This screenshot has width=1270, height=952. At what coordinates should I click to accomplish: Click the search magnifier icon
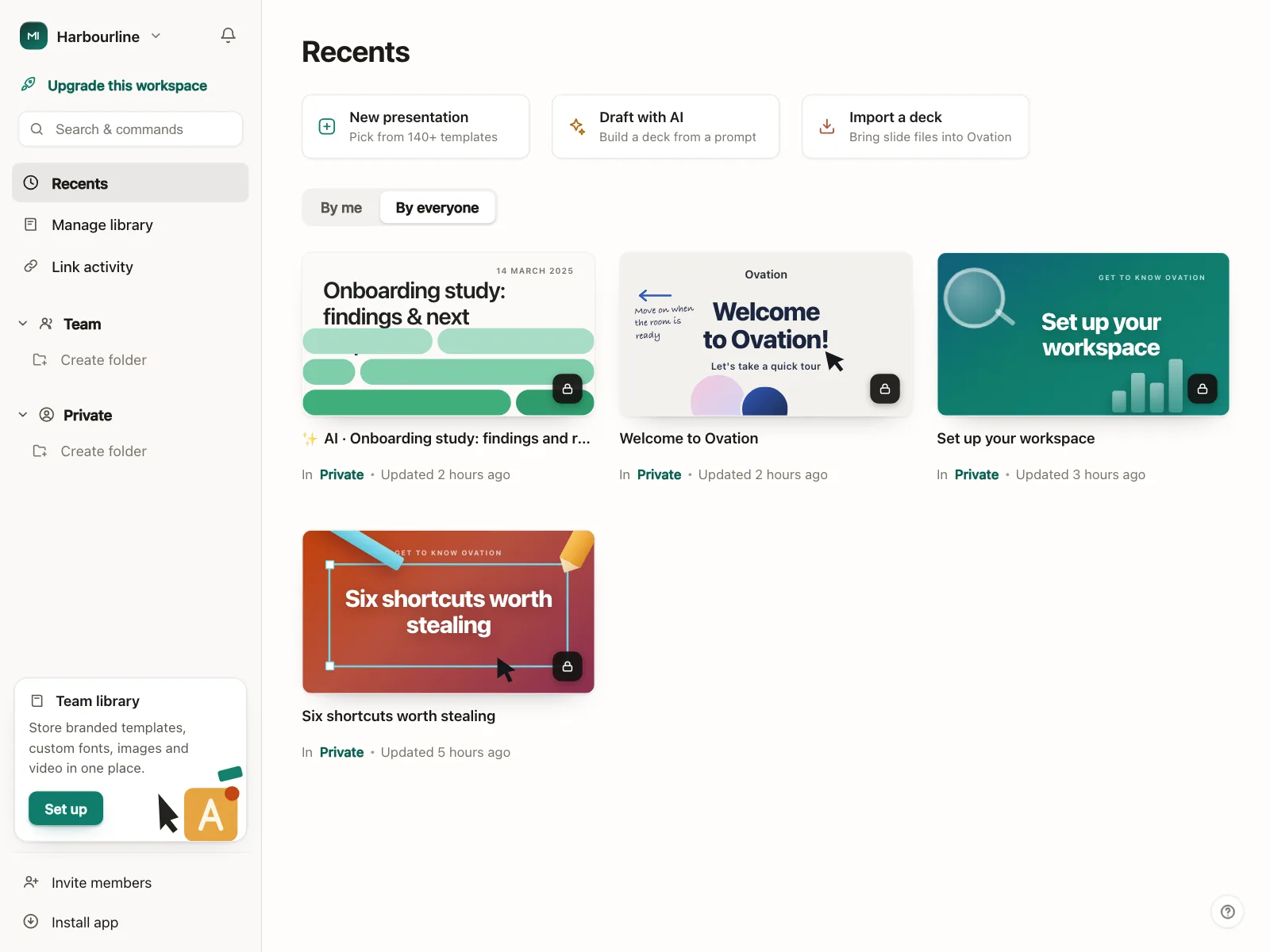click(x=37, y=129)
